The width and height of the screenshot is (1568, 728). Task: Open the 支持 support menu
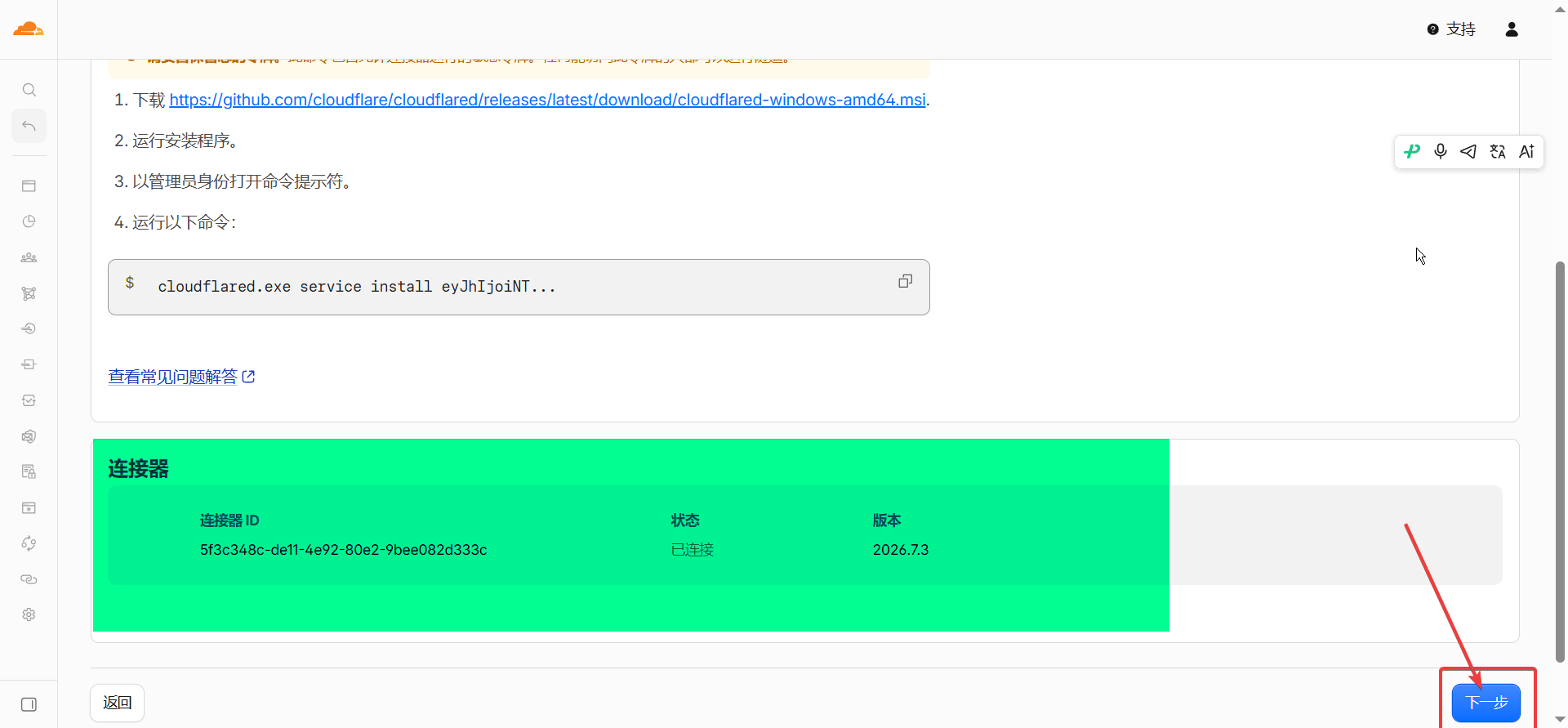(1451, 29)
